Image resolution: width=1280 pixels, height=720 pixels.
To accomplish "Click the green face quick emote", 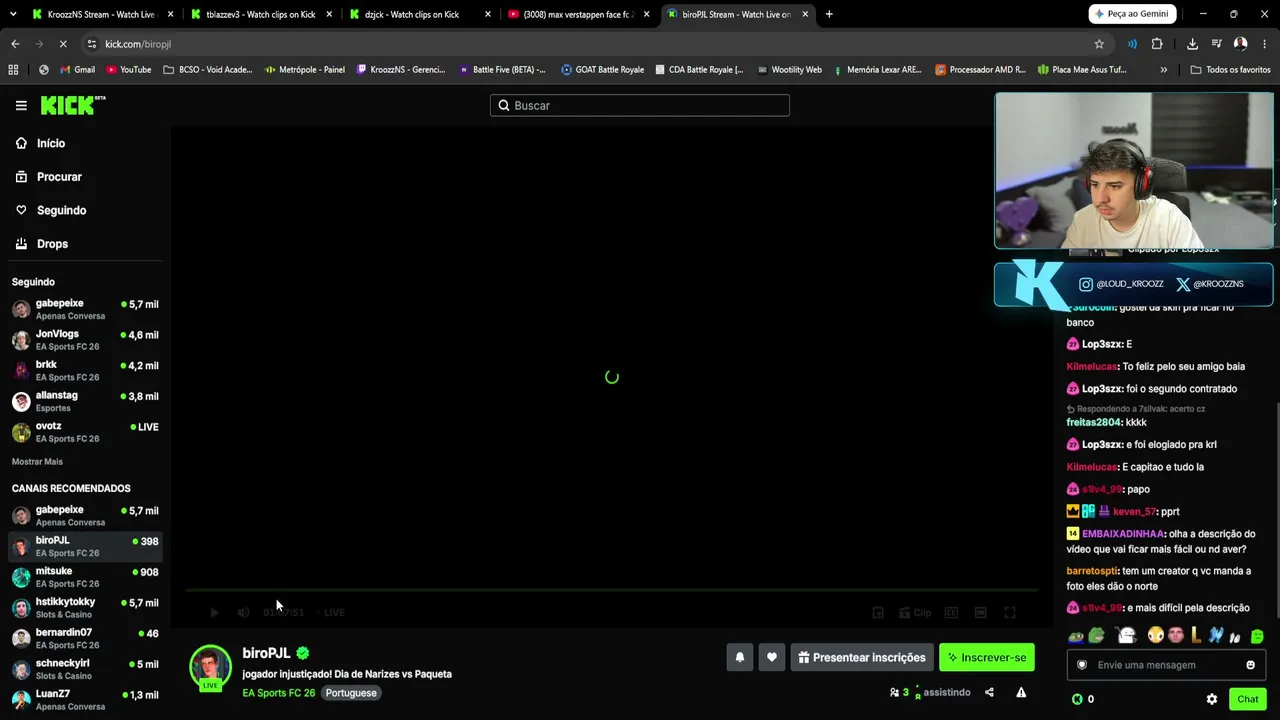I will click(1257, 636).
